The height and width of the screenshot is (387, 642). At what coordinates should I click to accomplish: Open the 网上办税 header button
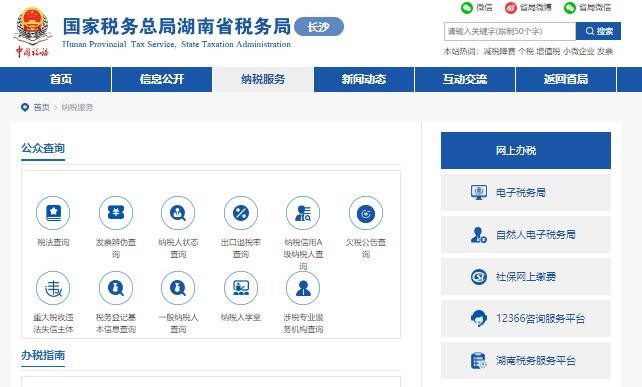point(526,150)
